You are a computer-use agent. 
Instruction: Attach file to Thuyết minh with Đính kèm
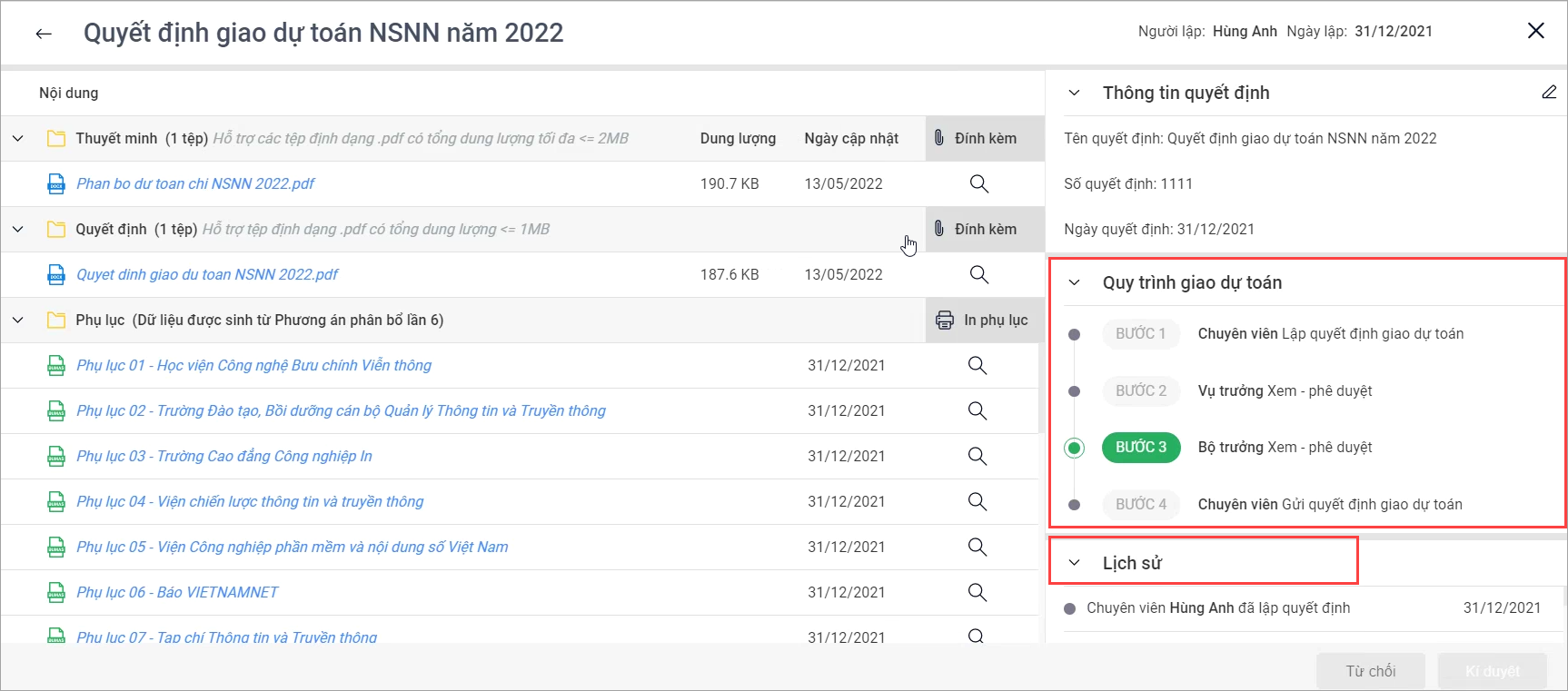(x=977, y=138)
